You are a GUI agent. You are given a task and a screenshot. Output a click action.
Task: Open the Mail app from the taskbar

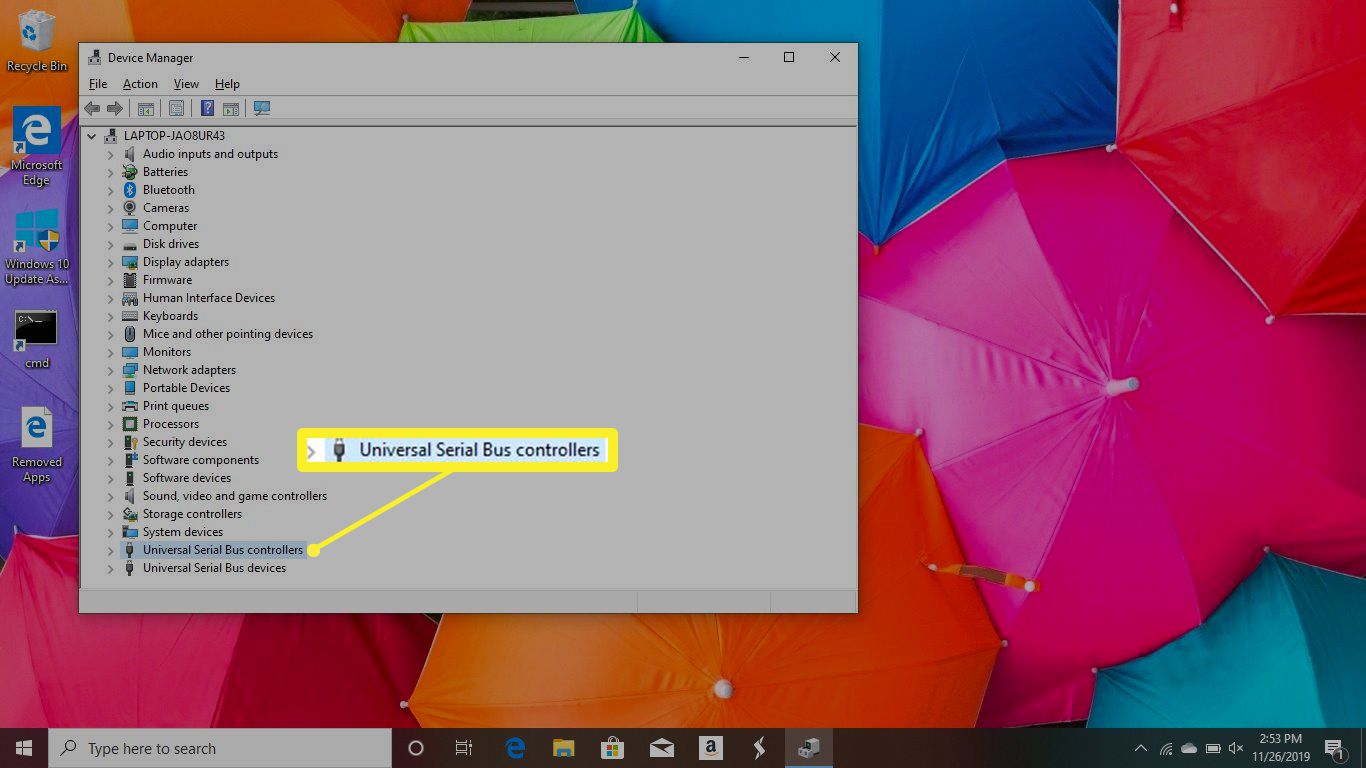coord(661,748)
